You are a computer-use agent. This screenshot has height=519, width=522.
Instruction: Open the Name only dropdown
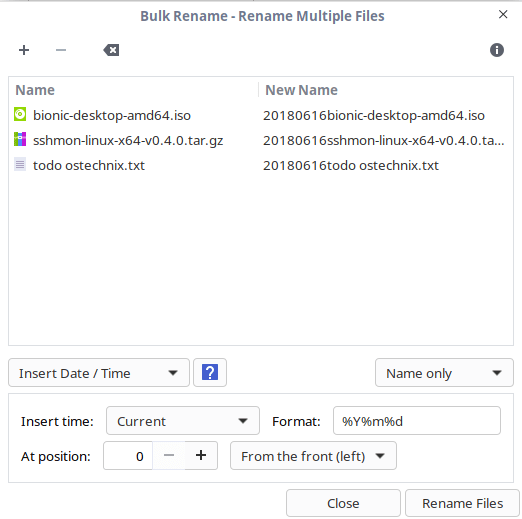pos(444,373)
